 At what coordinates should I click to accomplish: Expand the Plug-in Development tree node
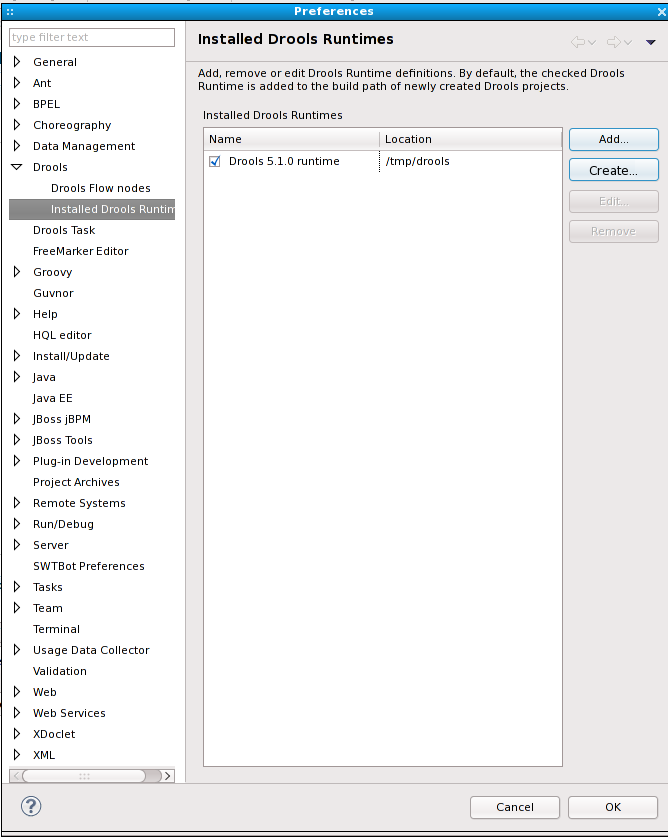pyautogui.click(x=17, y=461)
